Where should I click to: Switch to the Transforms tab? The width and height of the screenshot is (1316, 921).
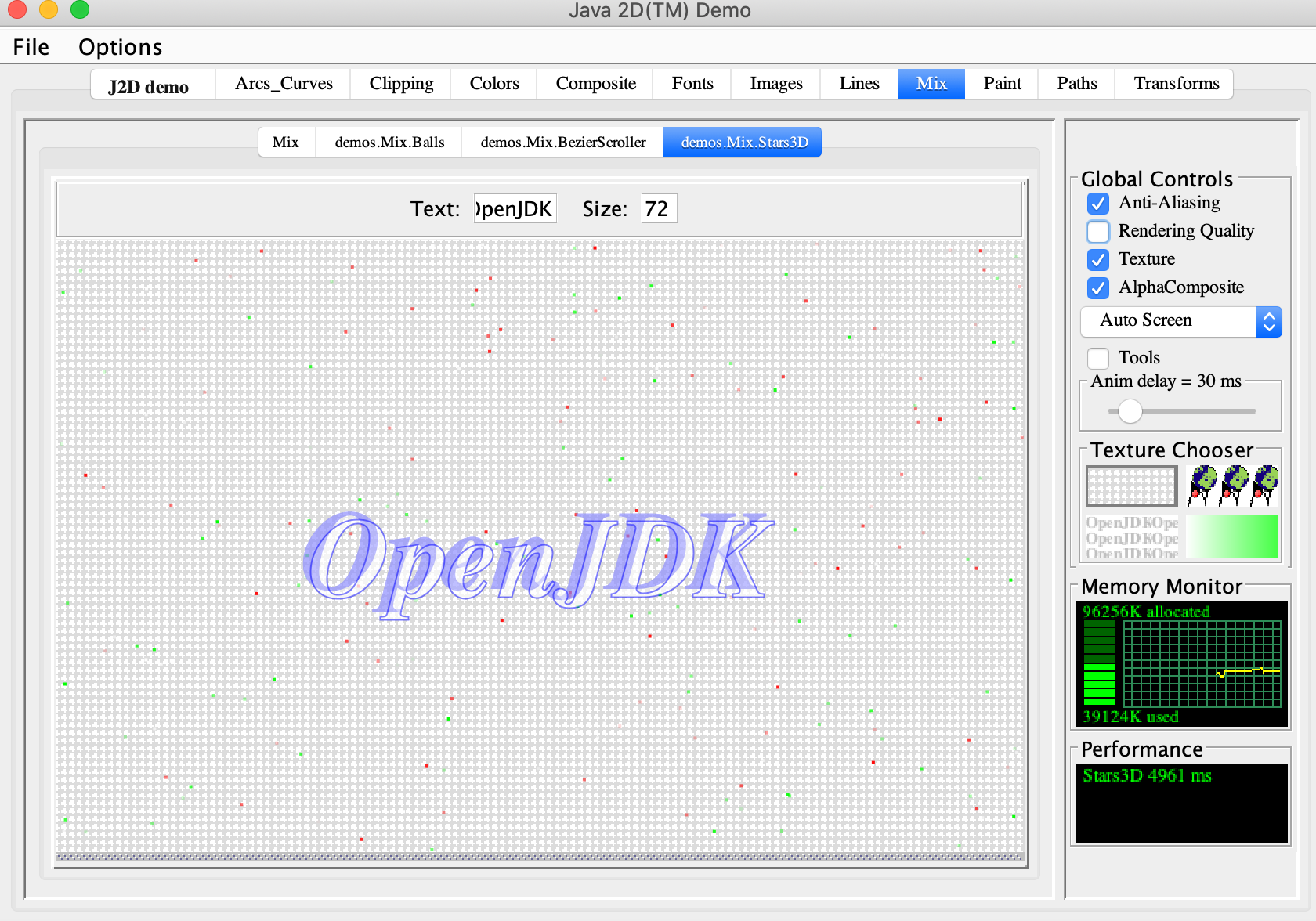click(x=1176, y=84)
